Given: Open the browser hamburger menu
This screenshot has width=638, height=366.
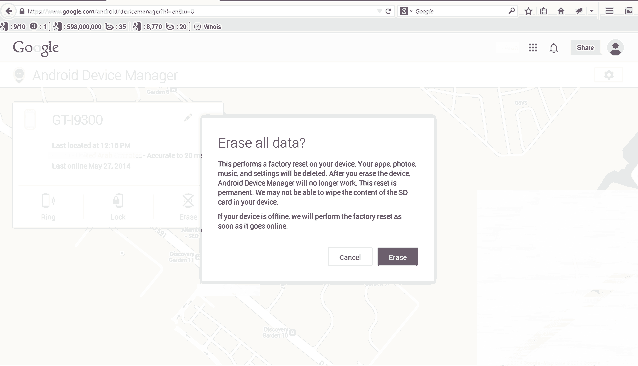Looking at the screenshot, I should [x=609, y=11].
